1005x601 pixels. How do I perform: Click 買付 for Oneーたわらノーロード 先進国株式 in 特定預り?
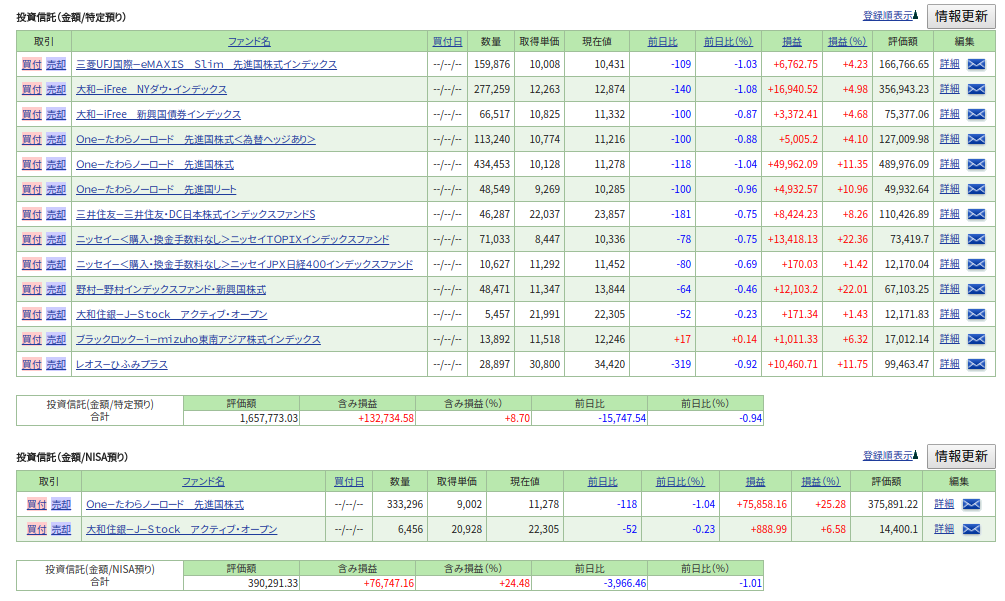(32, 164)
